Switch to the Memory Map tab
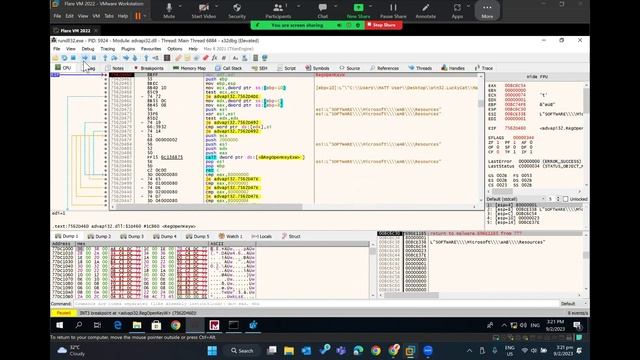This screenshot has height=360, width=640. coord(189,68)
